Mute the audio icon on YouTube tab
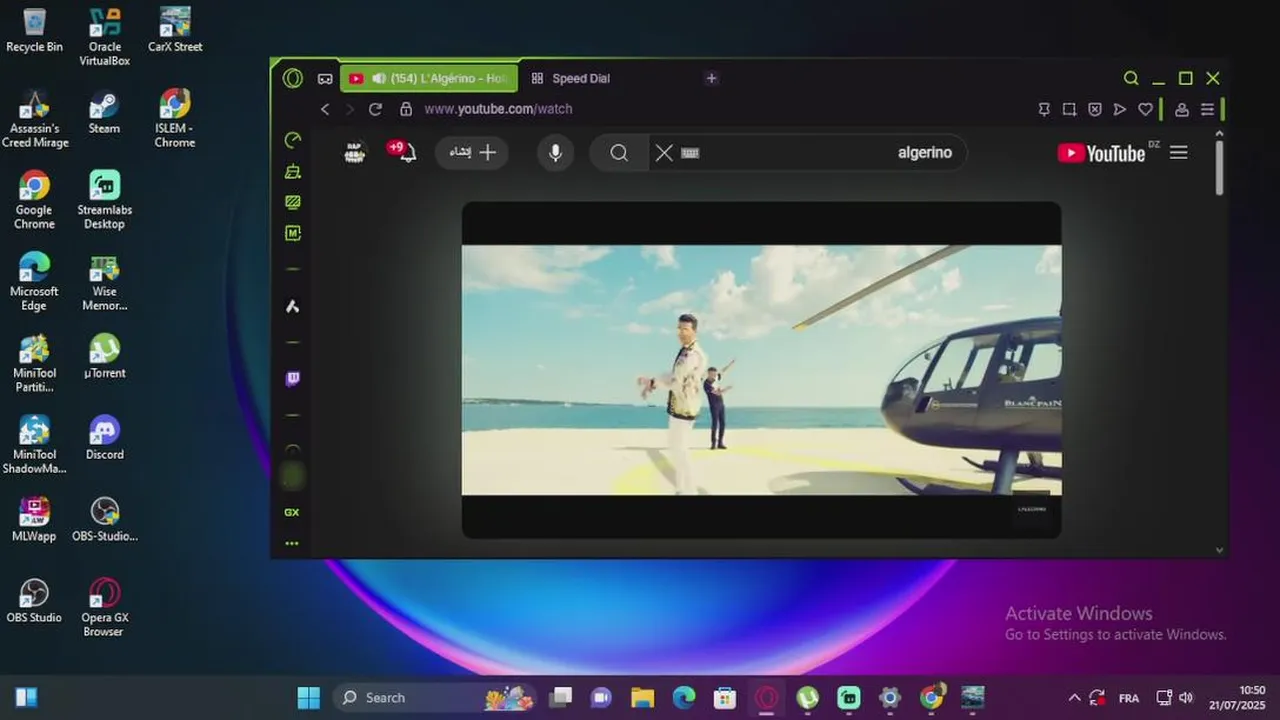Image resolution: width=1280 pixels, height=720 pixels. pyautogui.click(x=379, y=78)
